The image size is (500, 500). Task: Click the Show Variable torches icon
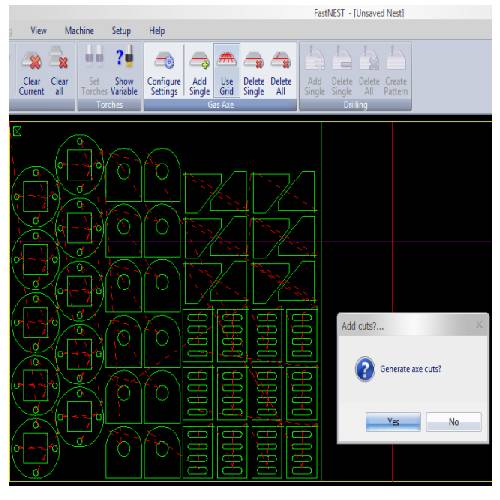(x=124, y=71)
